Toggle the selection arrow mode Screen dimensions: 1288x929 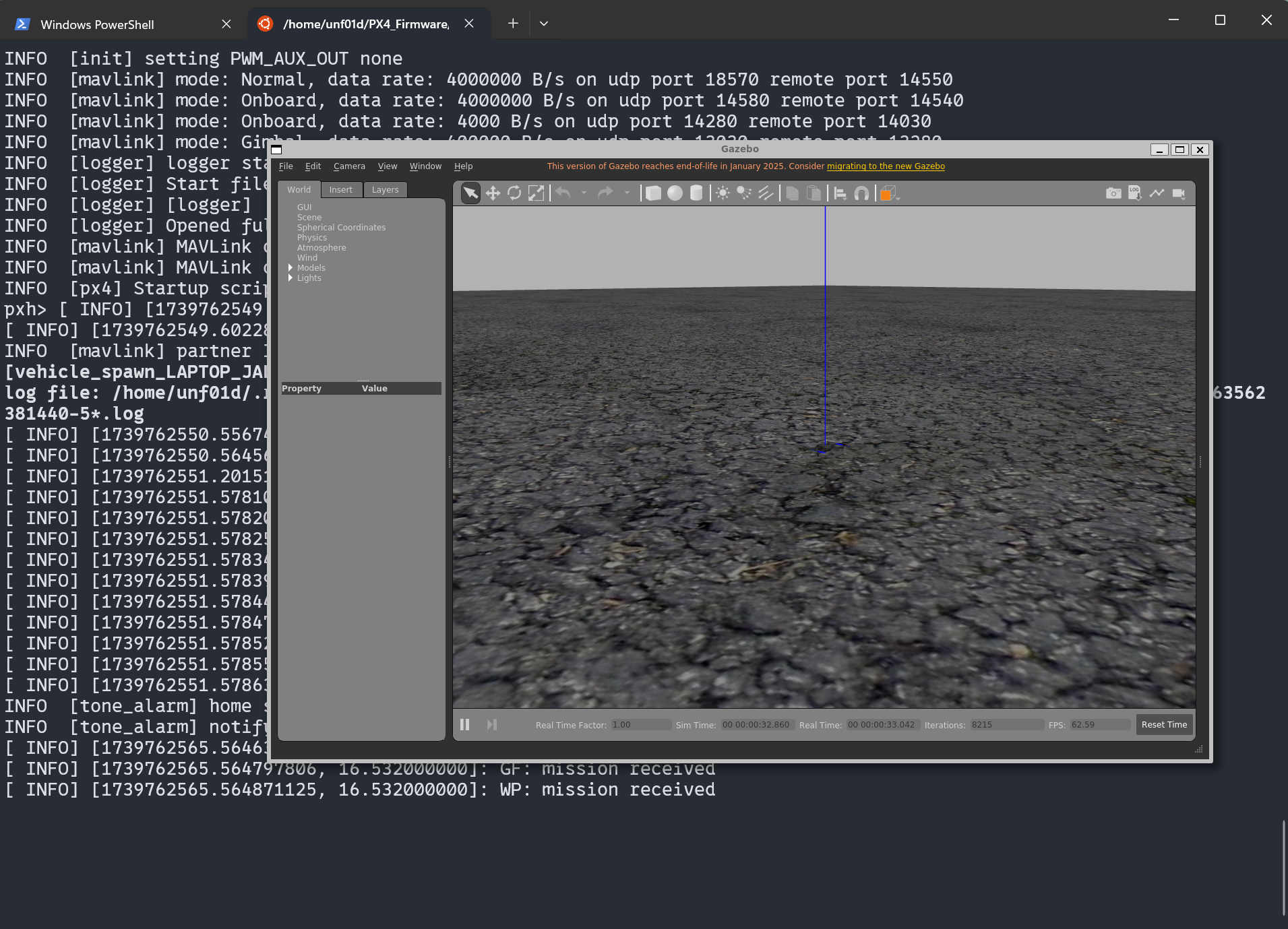(x=470, y=193)
